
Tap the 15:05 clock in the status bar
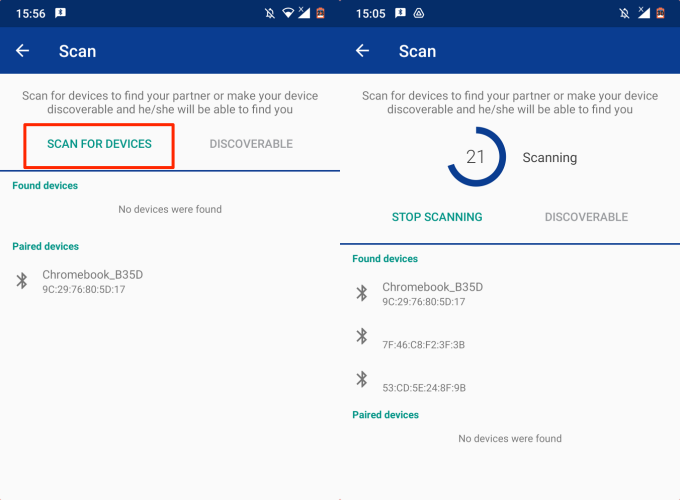pos(370,13)
